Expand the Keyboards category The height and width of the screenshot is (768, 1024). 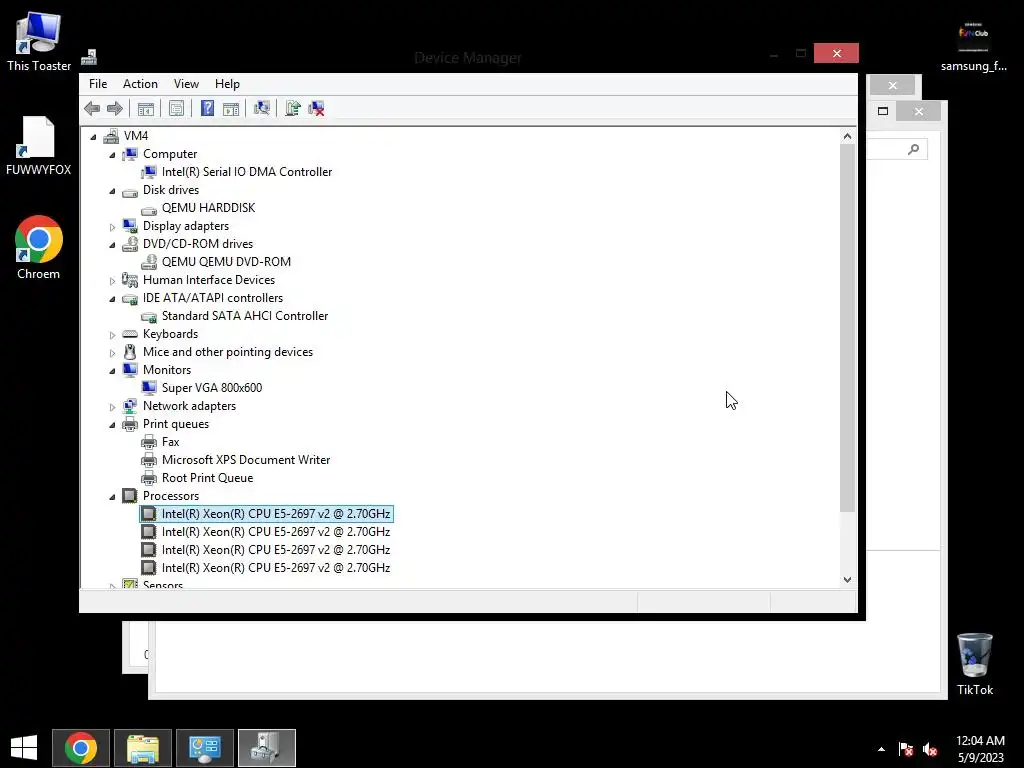tap(112, 335)
